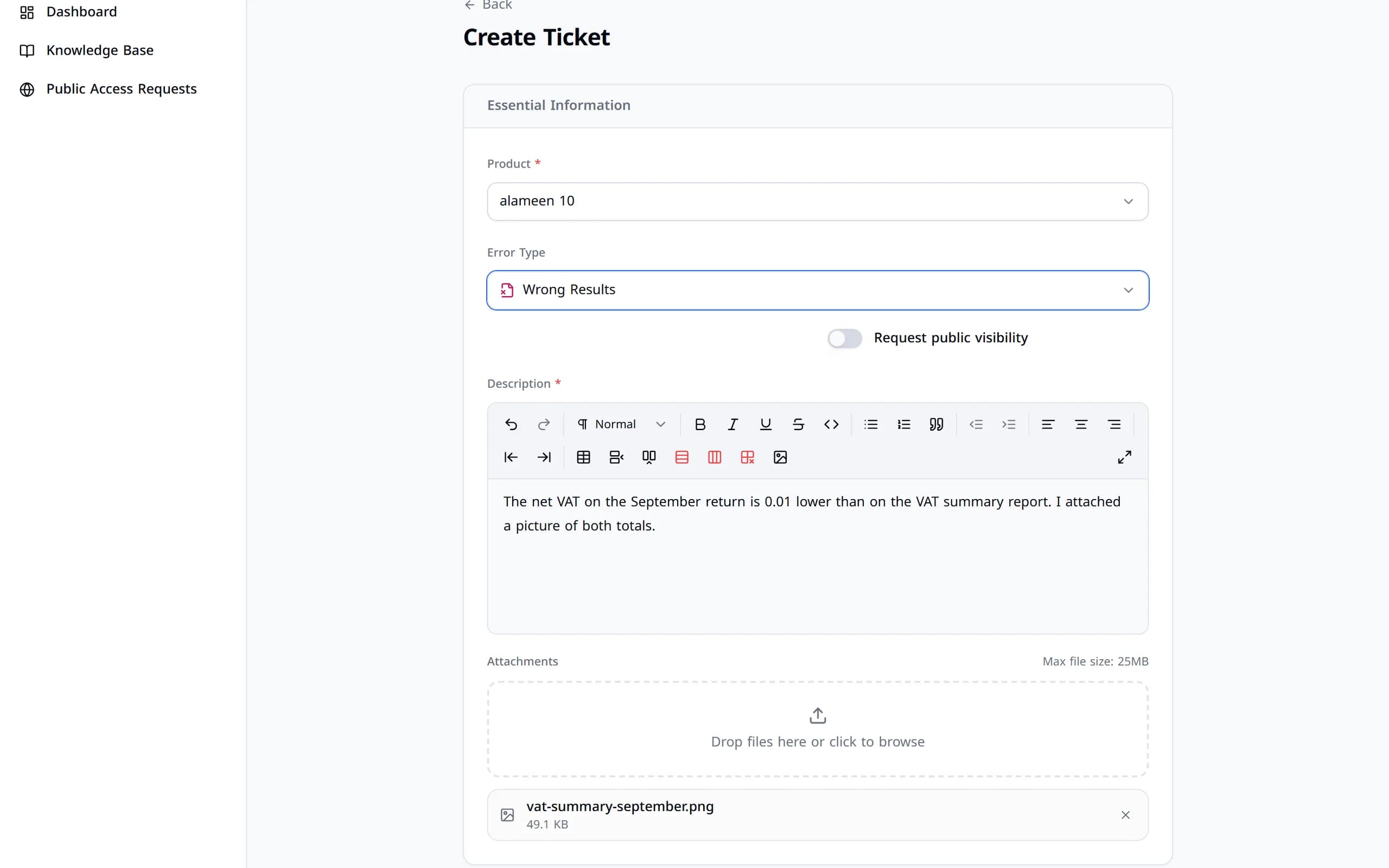1389x868 pixels.
Task: Apply strikethrough formatting
Action: tap(798, 424)
